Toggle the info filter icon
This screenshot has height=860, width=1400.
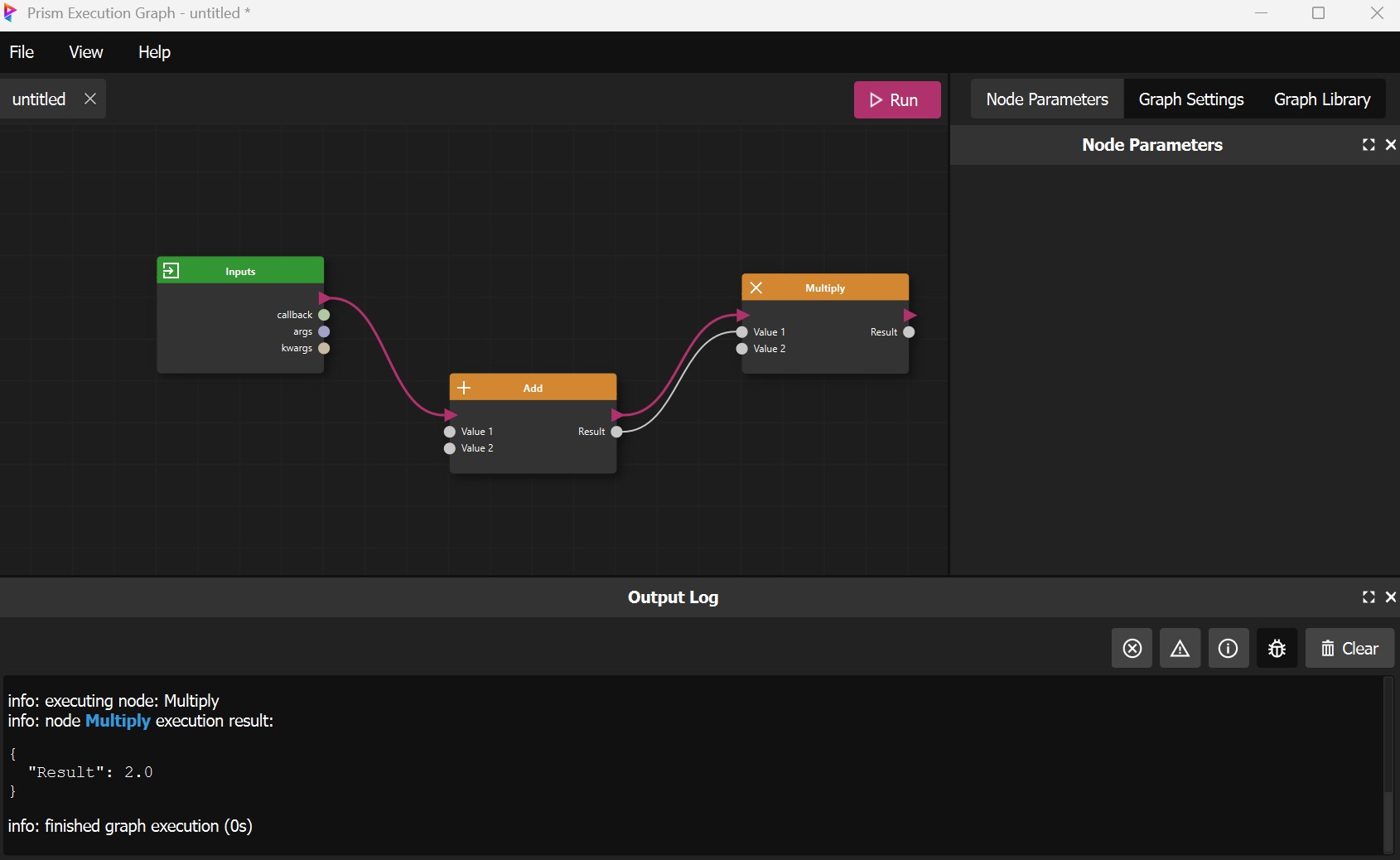click(x=1228, y=649)
